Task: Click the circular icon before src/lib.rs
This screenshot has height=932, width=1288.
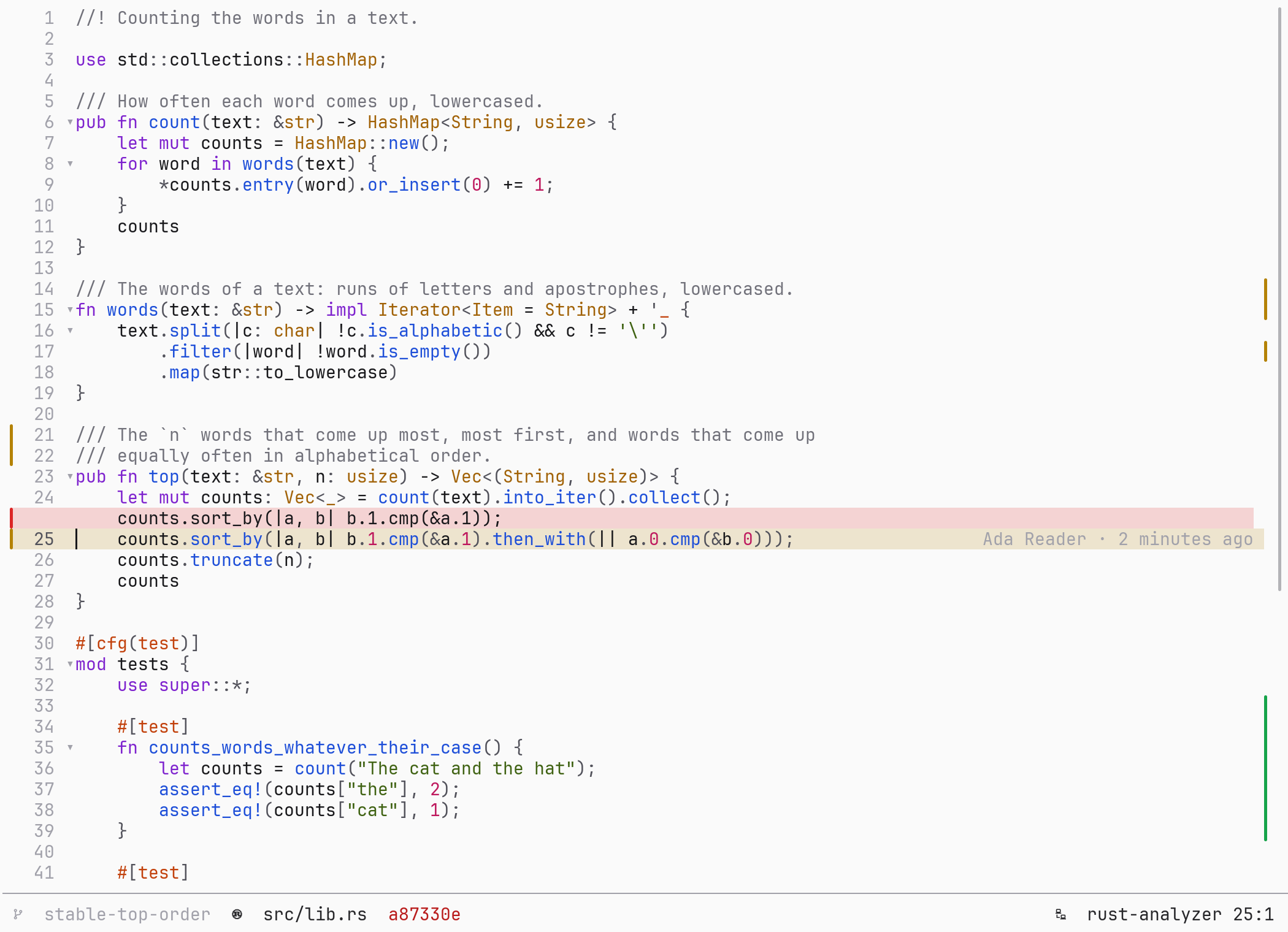Action: pos(237,914)
